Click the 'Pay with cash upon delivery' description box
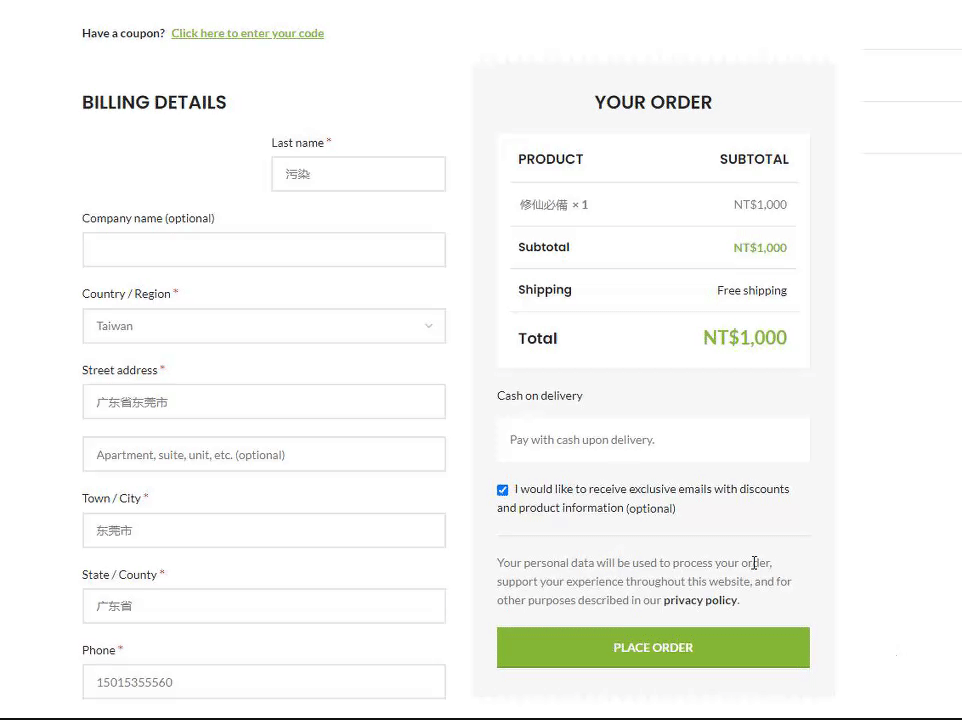962x720 pixels. pos(653,440)
